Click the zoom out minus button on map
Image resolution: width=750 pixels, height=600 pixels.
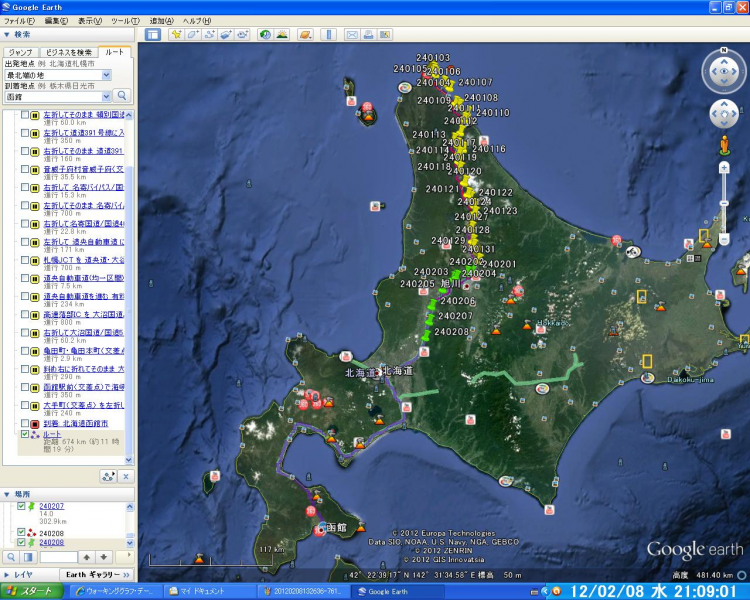724,240
